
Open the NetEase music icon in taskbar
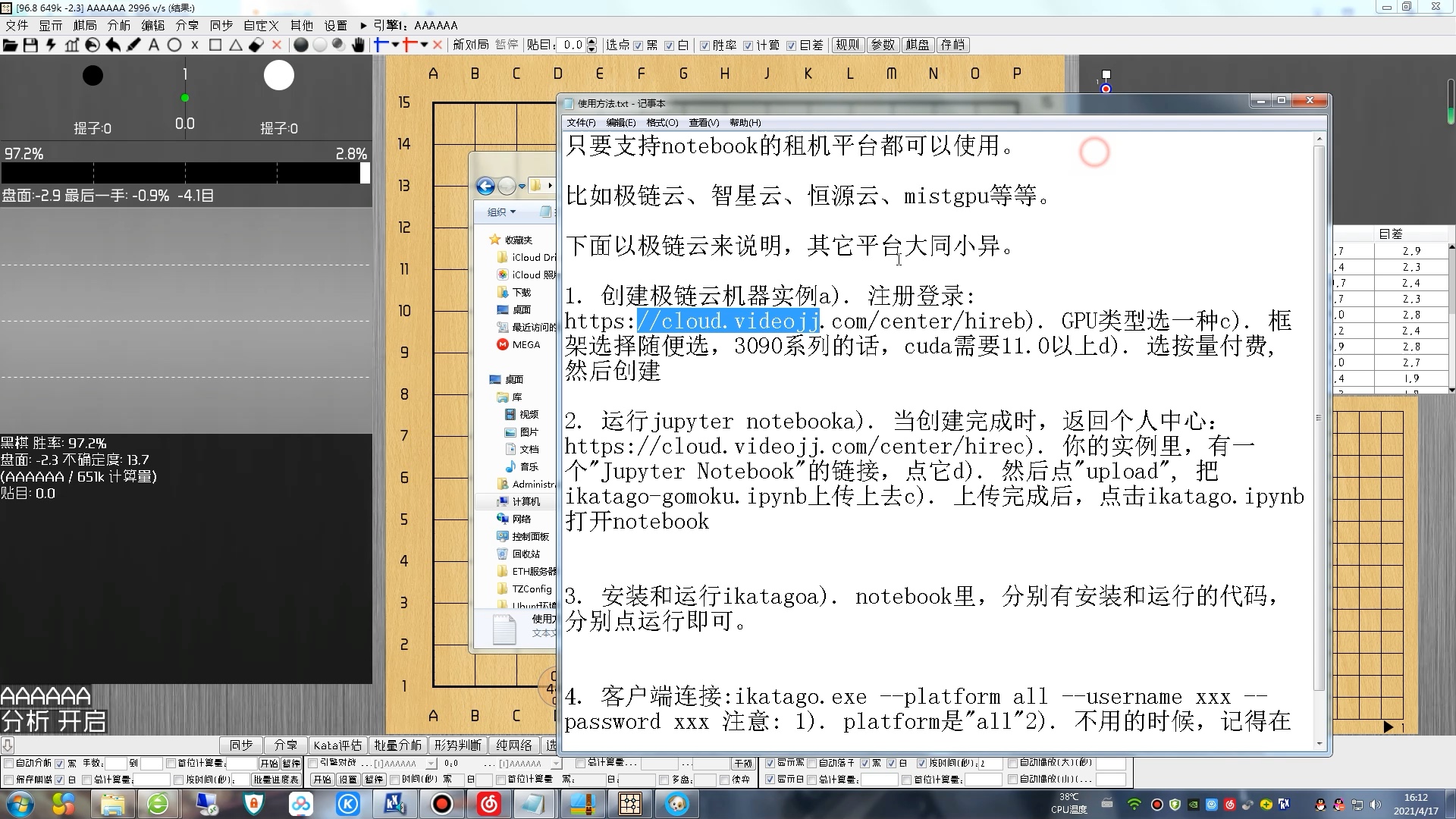tap(489, 804)
